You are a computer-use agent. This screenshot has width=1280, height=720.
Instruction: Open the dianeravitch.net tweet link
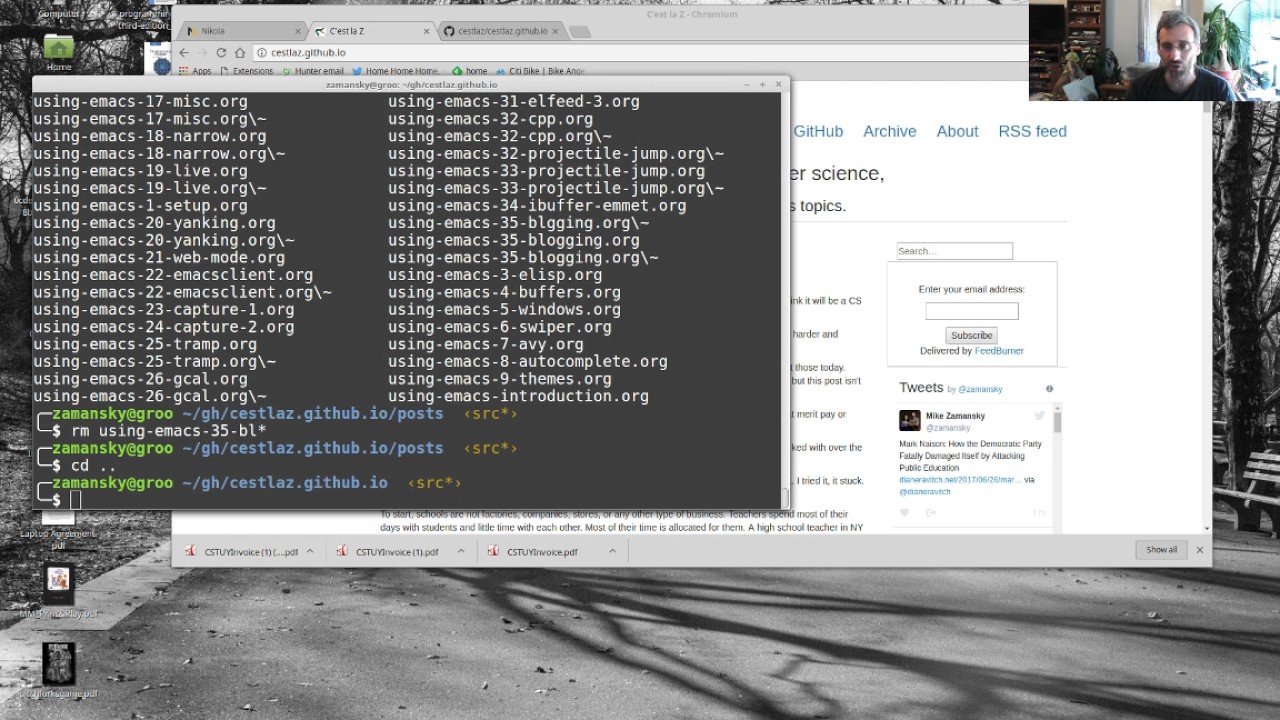[x=960, y=480]
